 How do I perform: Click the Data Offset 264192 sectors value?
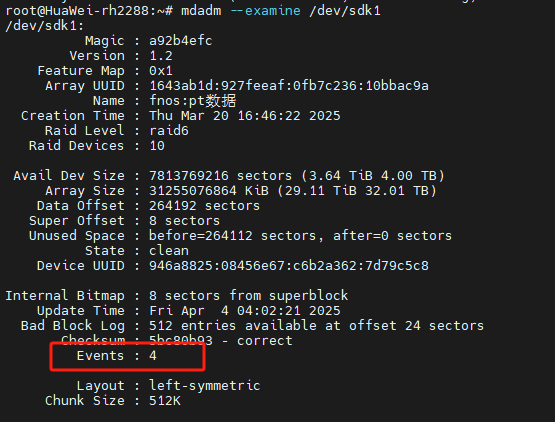point(205,206)
